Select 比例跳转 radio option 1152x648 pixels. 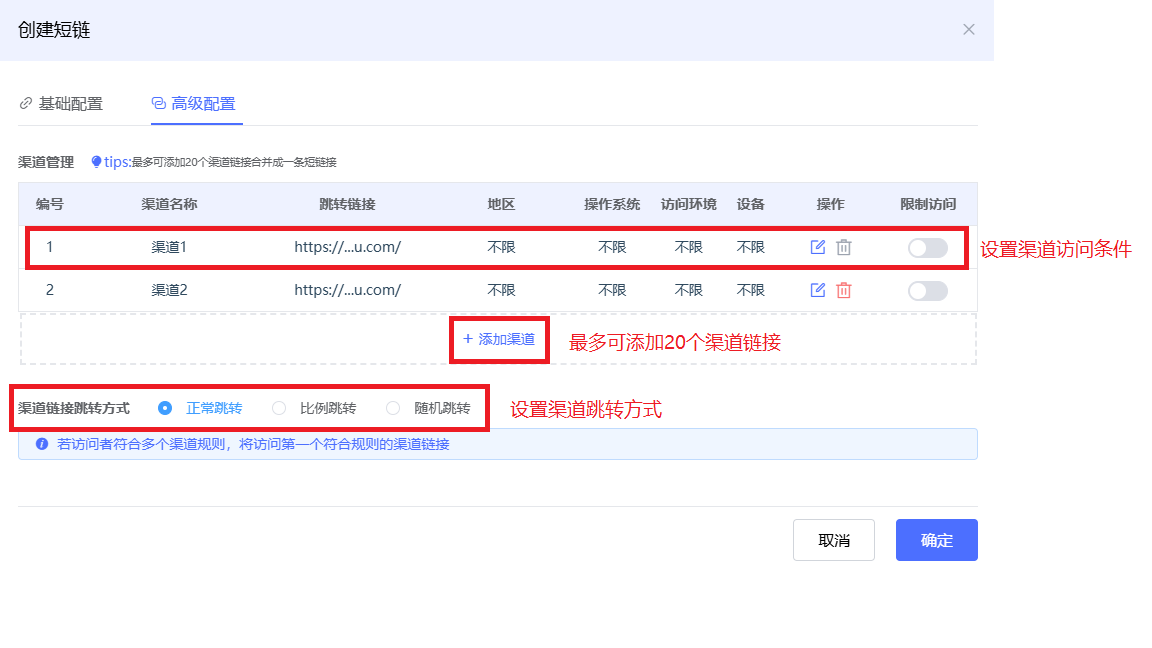(x=279, y=408)
